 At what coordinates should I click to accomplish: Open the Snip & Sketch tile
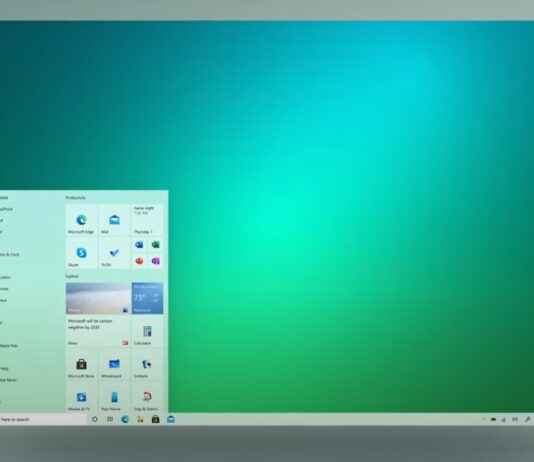(147, 397)
